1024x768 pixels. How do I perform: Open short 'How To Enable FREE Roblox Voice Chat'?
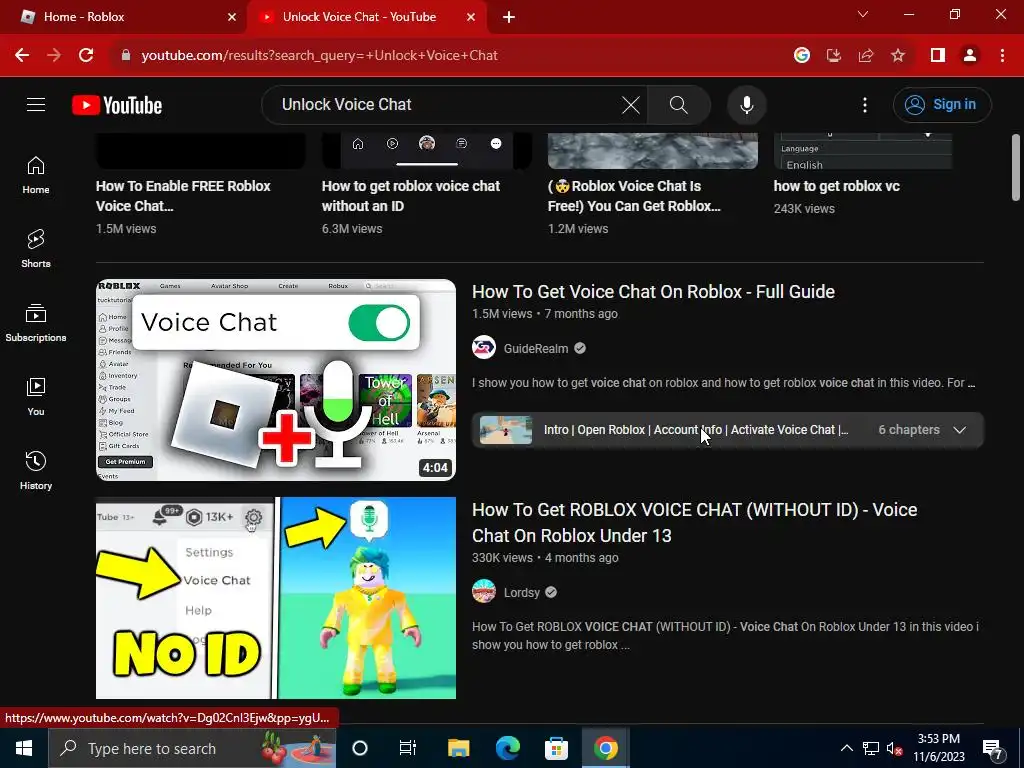(x=183, y=196)
